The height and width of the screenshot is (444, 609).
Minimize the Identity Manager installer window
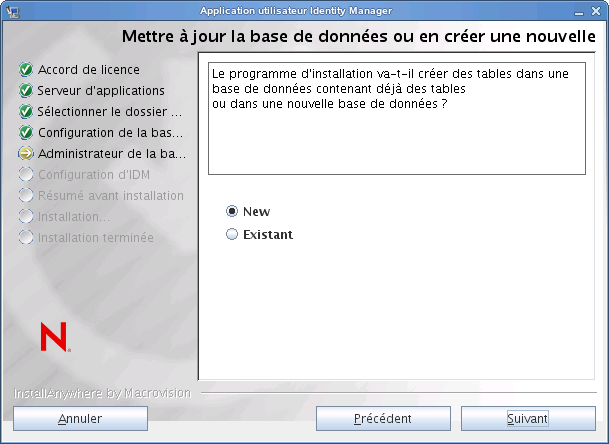[x=579, y=12]
